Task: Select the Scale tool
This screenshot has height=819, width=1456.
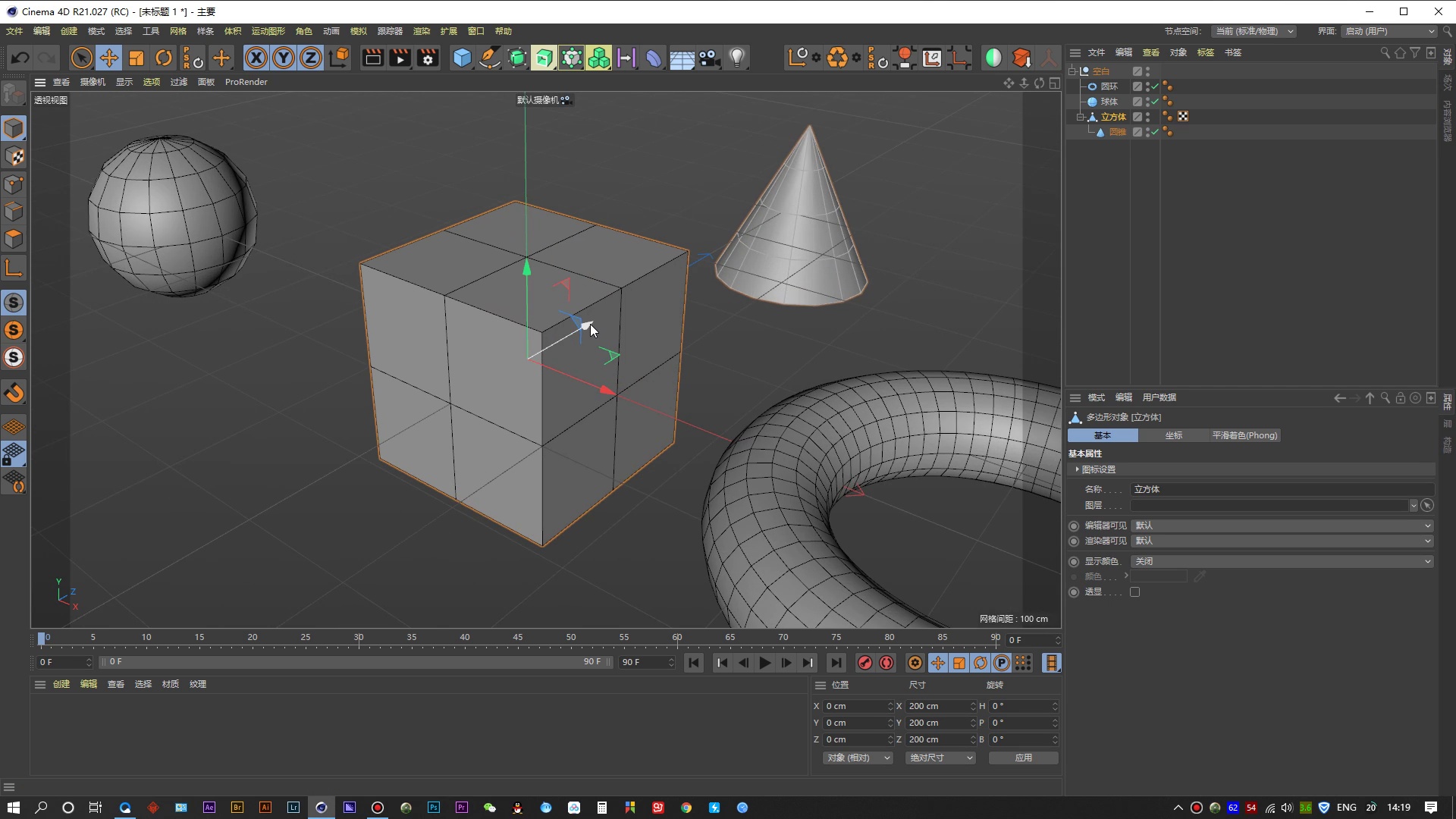Action: [136, 58]
